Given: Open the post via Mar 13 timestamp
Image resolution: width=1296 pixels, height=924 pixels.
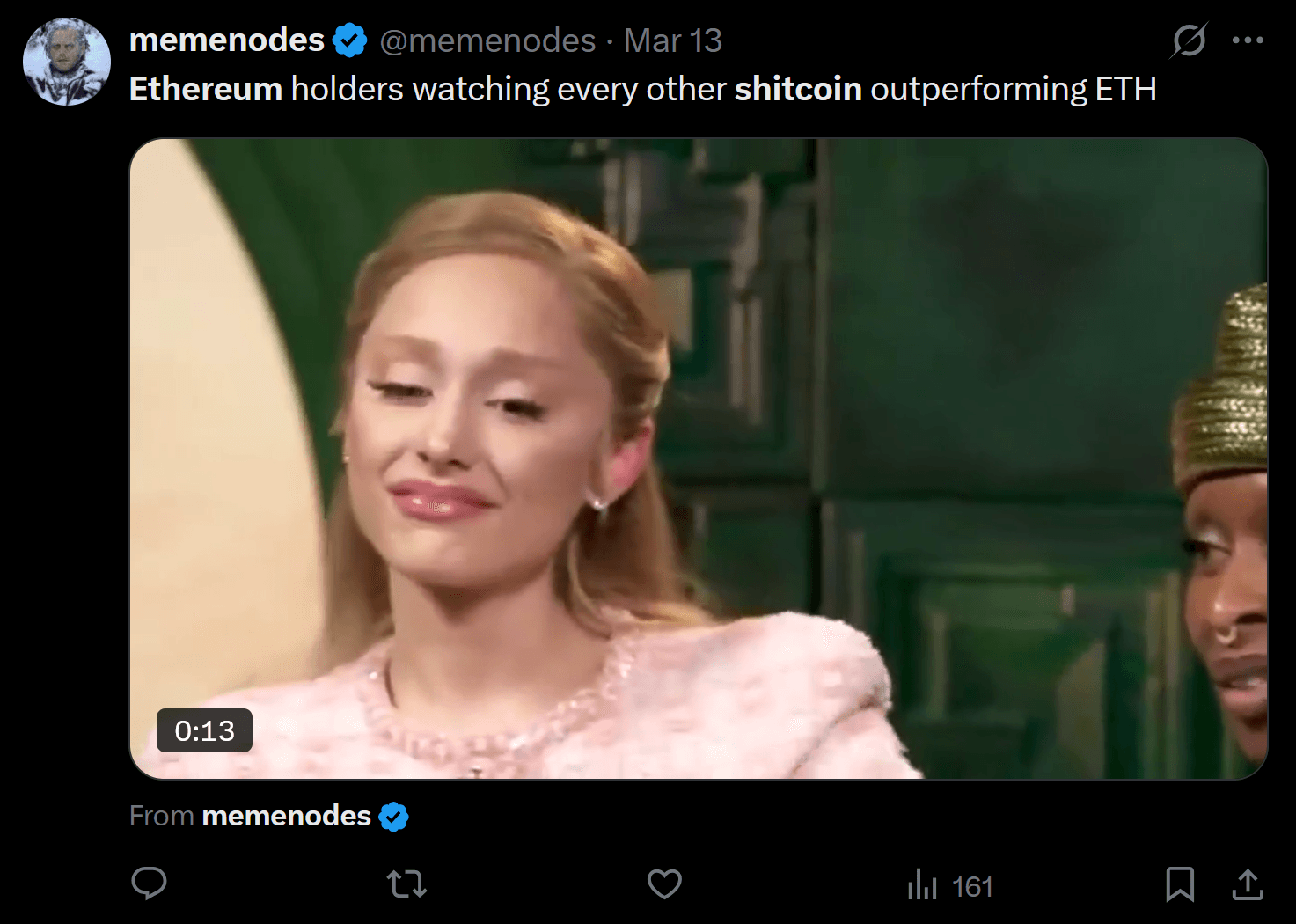Looking at the screenshot, I should (x=673, y=40).
